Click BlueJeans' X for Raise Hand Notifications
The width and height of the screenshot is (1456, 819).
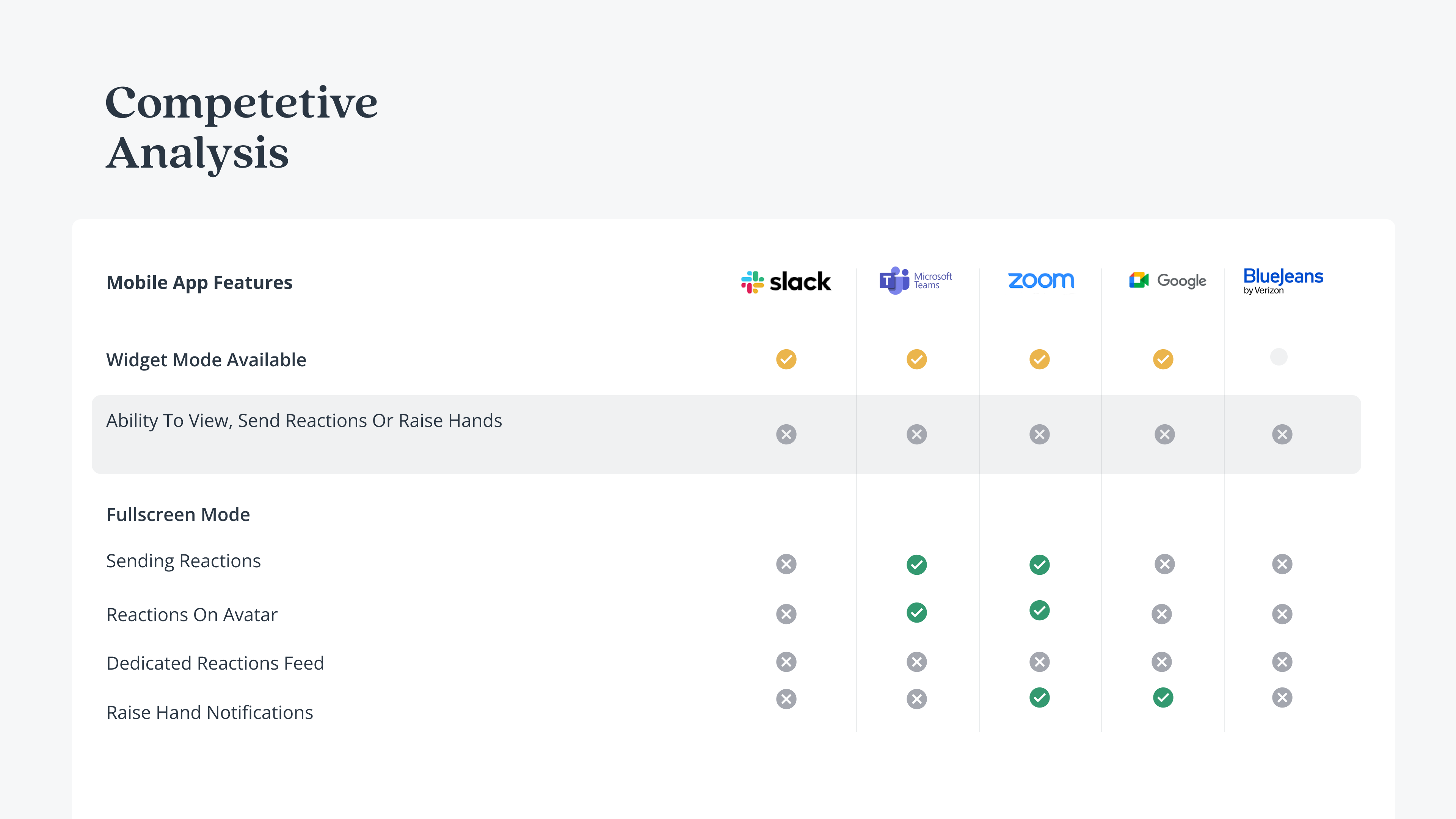1282,698
